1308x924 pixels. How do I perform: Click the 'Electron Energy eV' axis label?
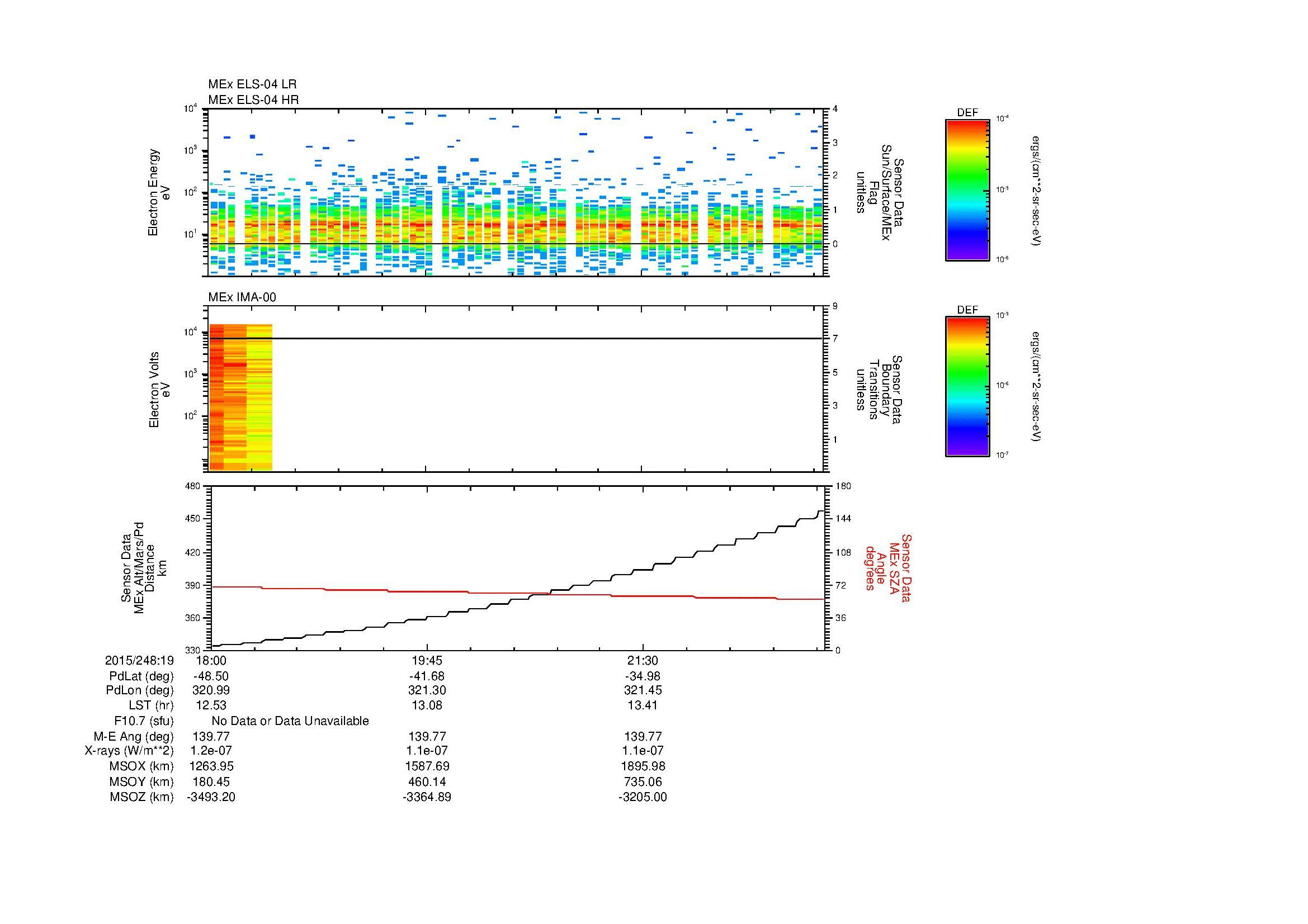coord(159,192)
